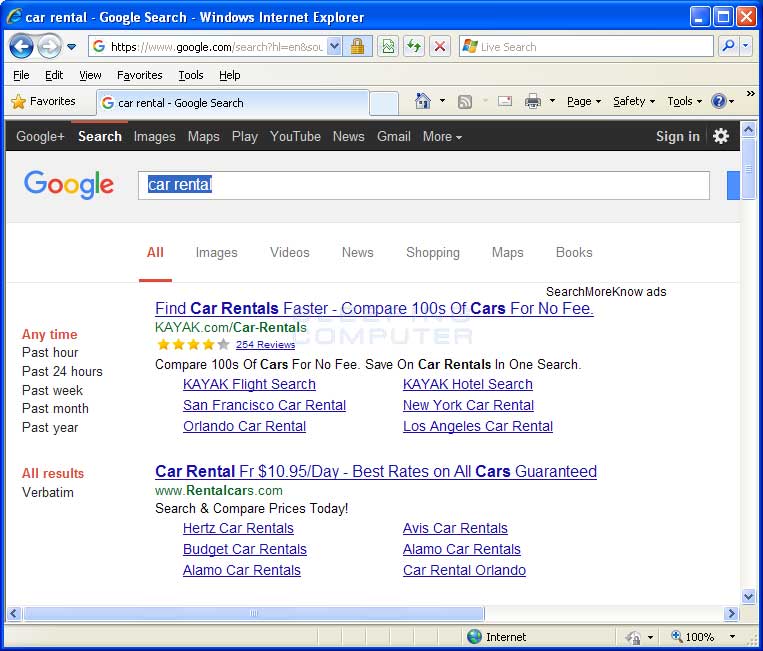763x651 pixels.
Task: Open Hertz Car Rentals sitelink
Action: [238, 528]
